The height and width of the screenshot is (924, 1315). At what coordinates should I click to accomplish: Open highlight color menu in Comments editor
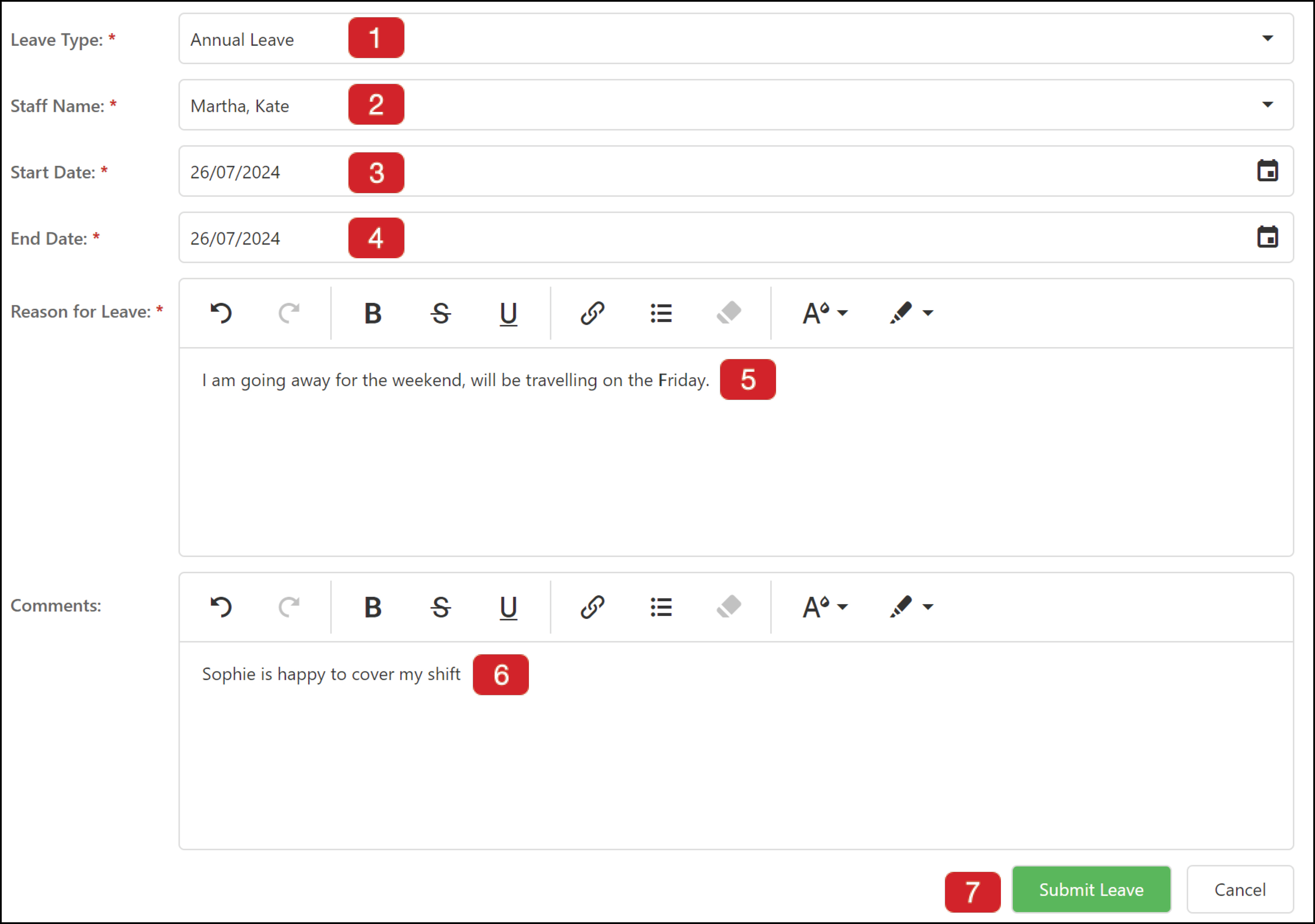(911, 607)
